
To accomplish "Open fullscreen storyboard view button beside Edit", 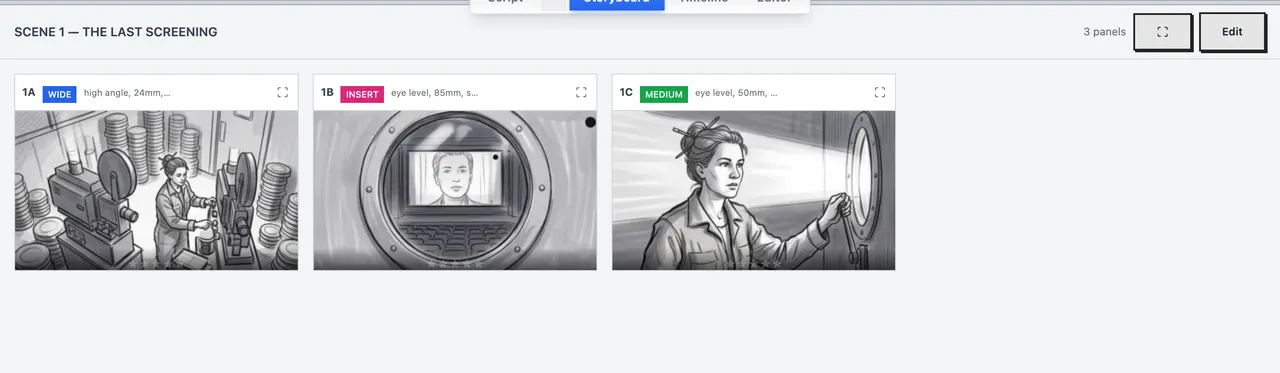I will (x=1162, y=32).
